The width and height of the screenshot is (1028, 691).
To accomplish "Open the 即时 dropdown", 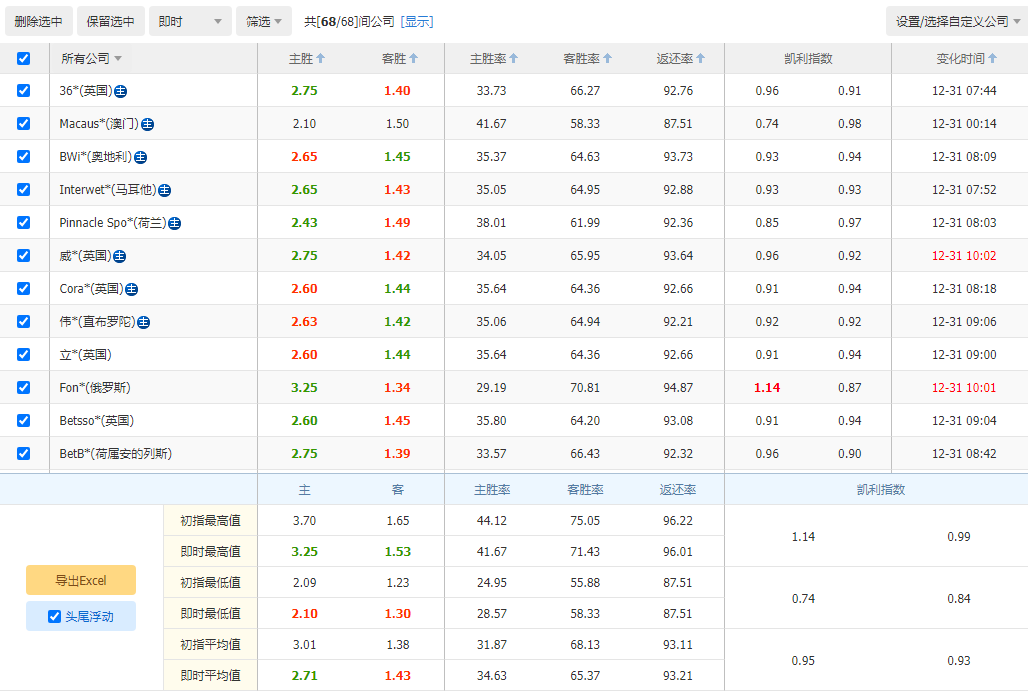I will pos(190,20).
